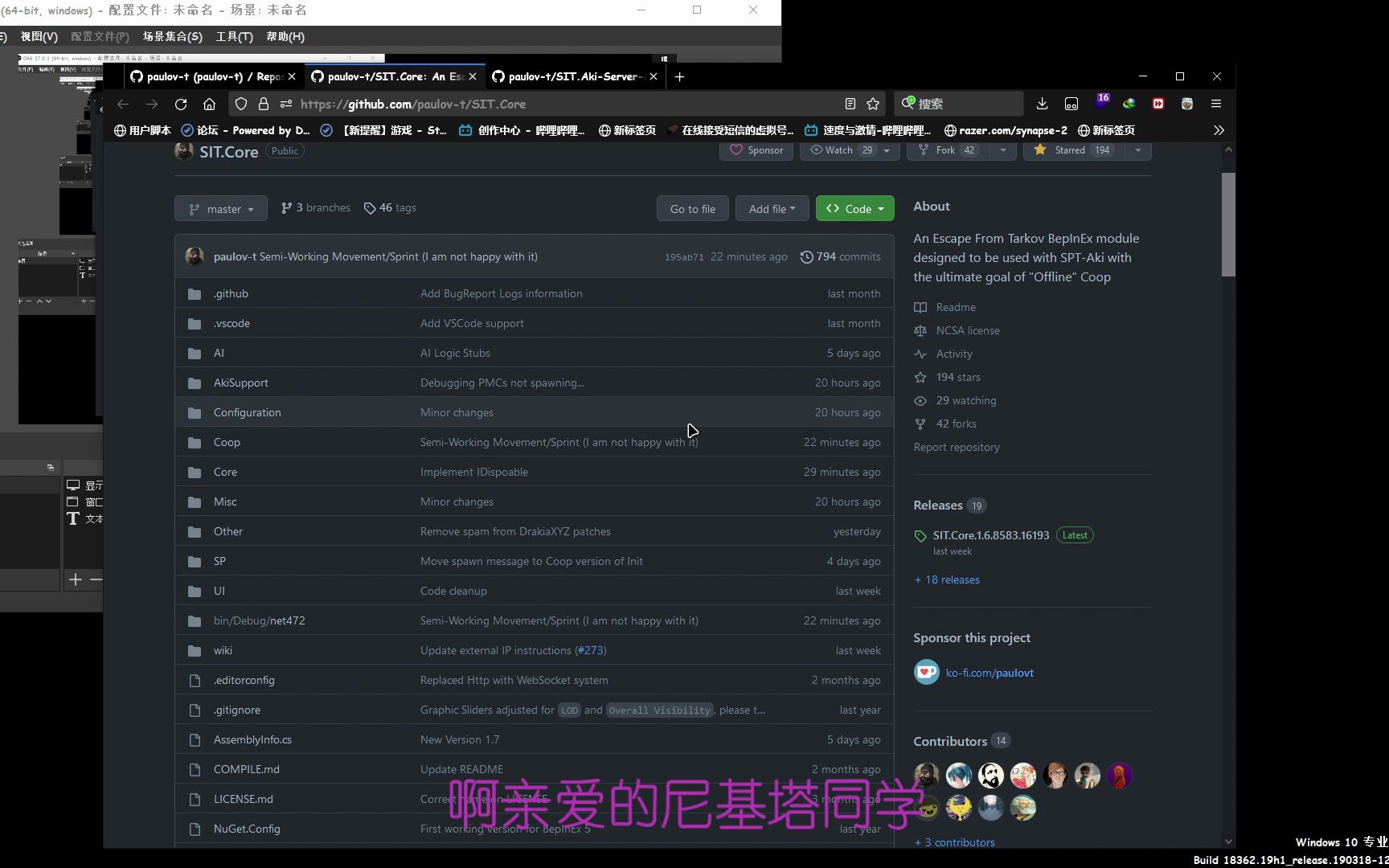Open the Add file dropdown
Screen dimensions: 1389x868
coord(772,208)
